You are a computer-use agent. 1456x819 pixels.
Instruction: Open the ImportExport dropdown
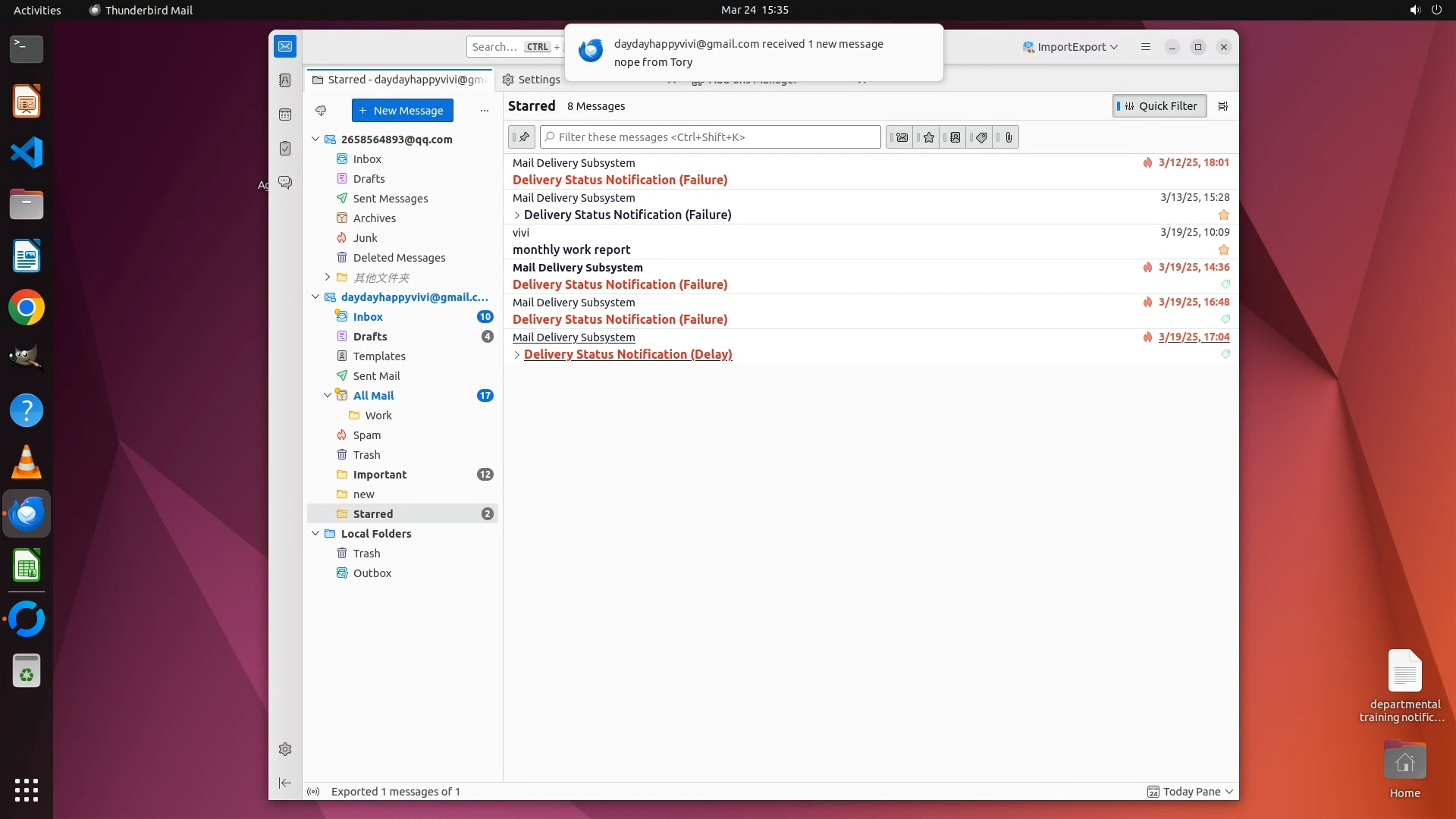click(x=1070, y=47)
